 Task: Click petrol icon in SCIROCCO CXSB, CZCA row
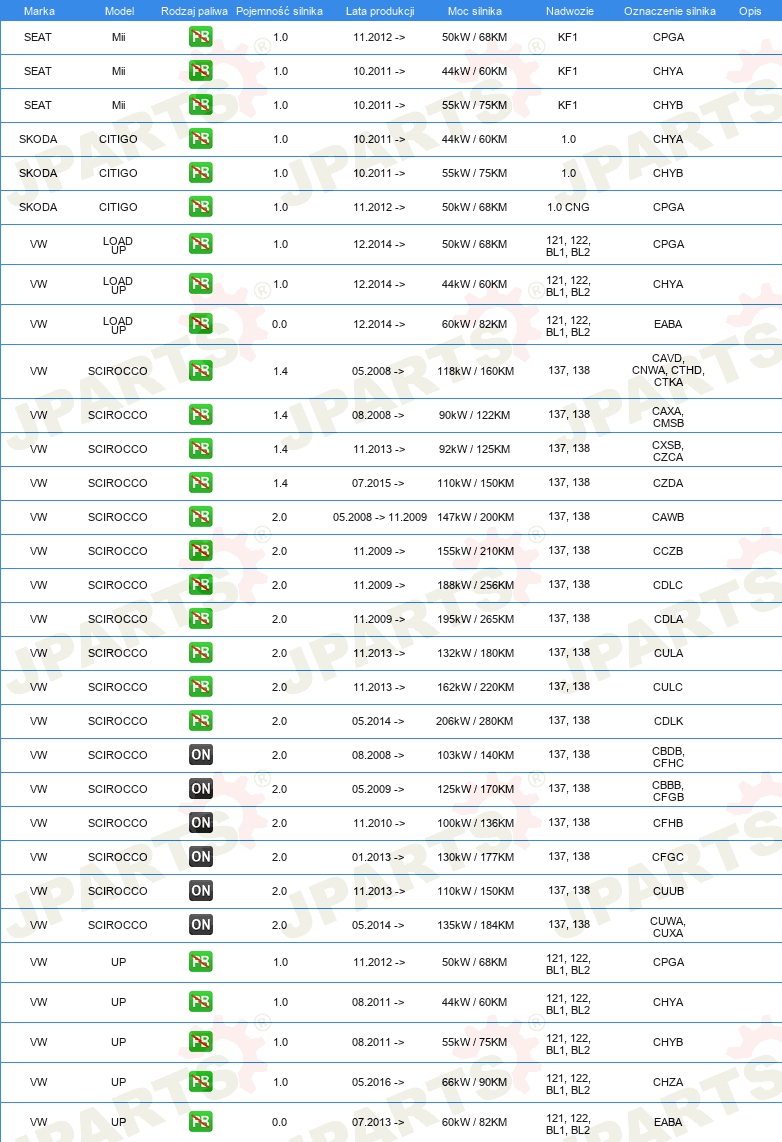[200, 449]
